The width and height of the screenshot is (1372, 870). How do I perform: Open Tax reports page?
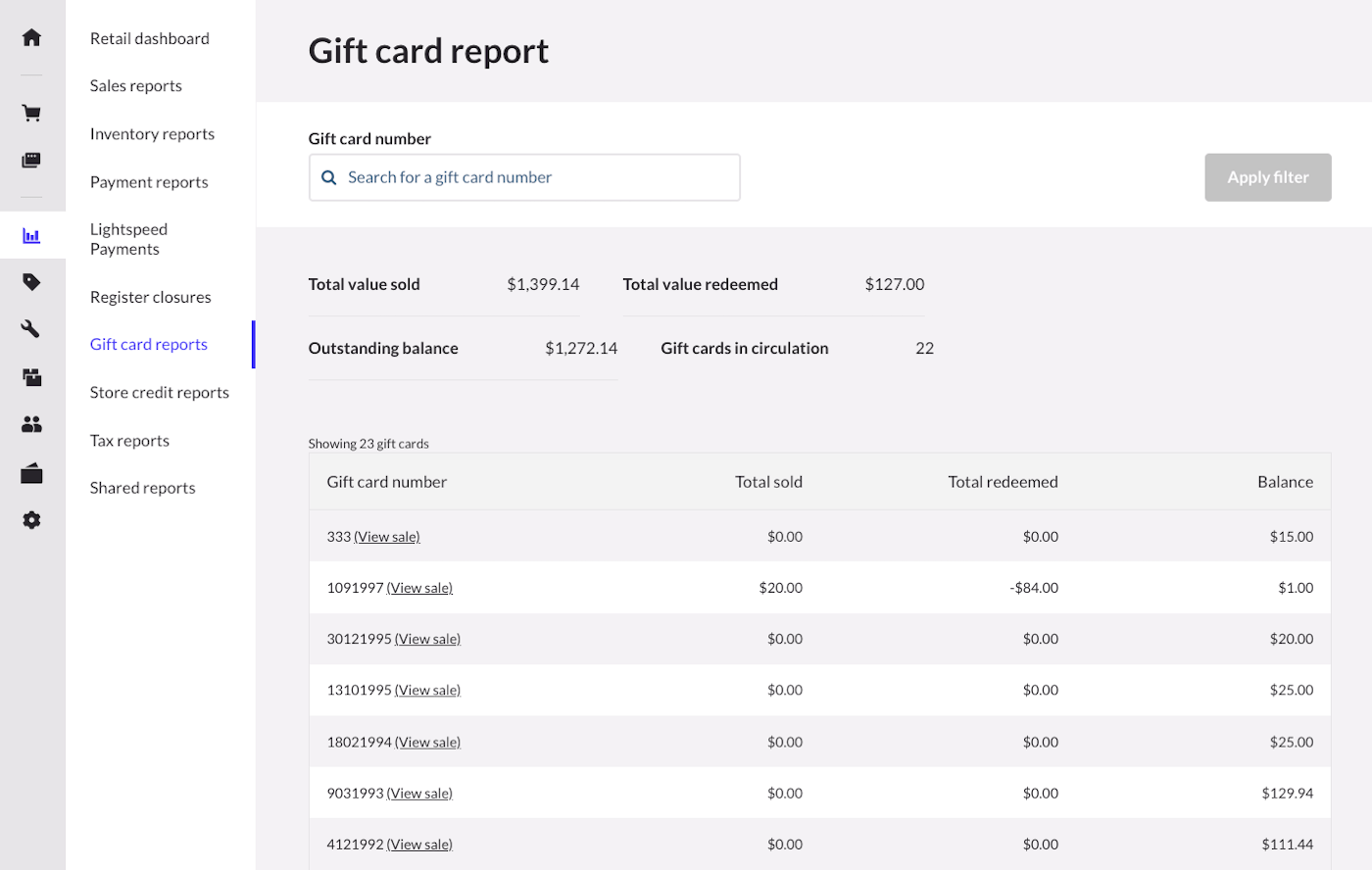[x=129, y=441]
